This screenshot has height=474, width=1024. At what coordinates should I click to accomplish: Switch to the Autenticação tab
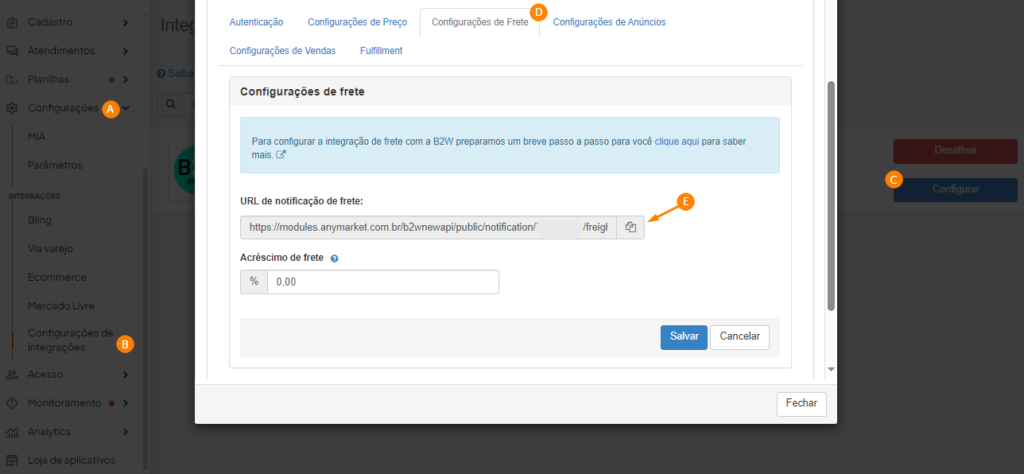pyautogui.click(x=256, y=22)
